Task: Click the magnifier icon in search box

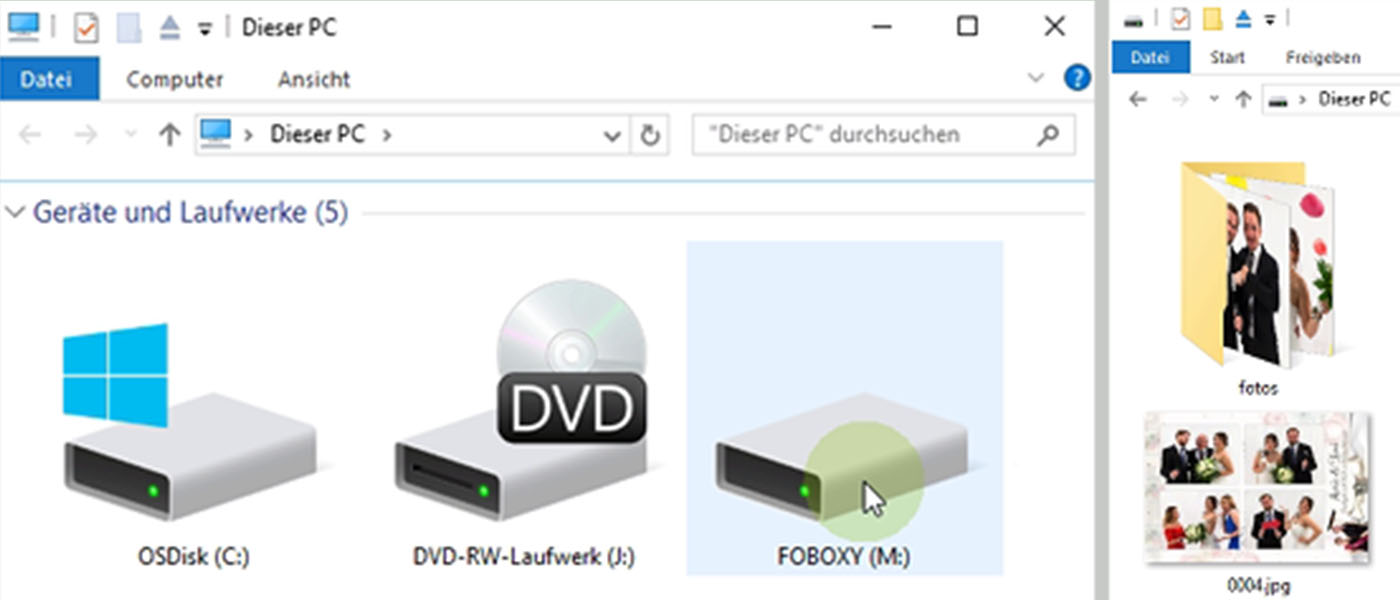Action: pyautogui.click(x=1048, y=135)
